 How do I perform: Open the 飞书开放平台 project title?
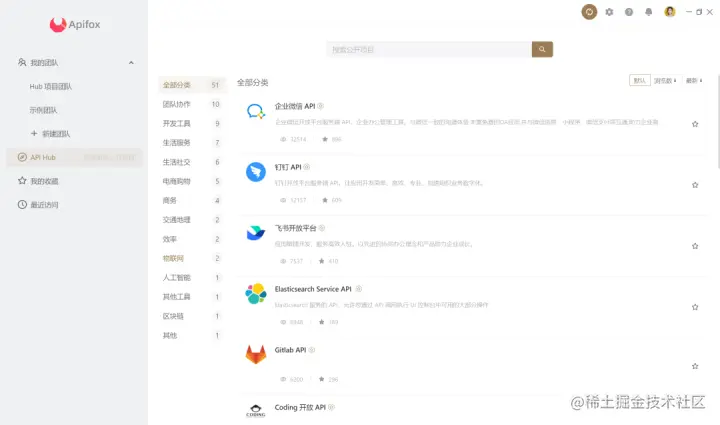point(296,228)
